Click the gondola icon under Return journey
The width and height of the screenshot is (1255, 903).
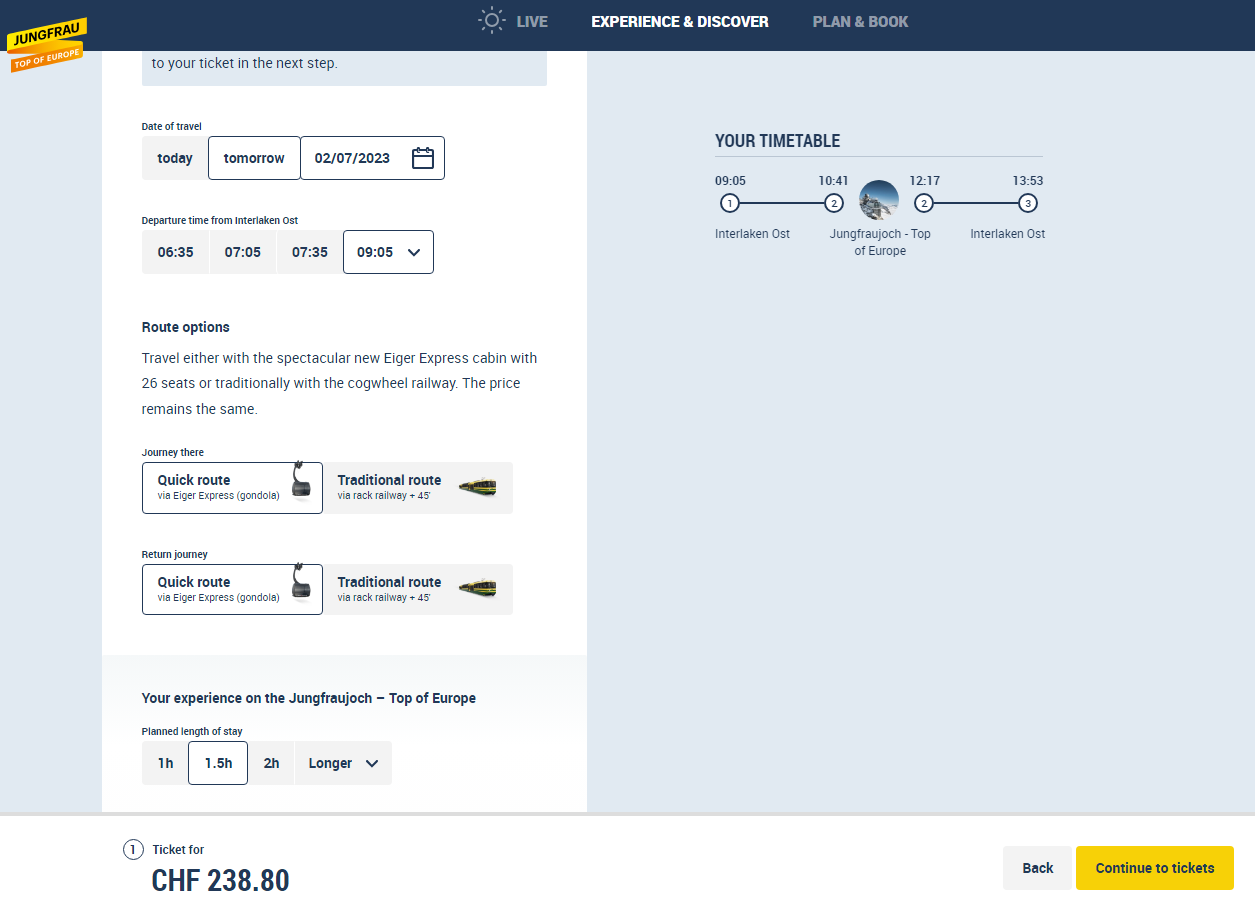click(x=301, y=583)
